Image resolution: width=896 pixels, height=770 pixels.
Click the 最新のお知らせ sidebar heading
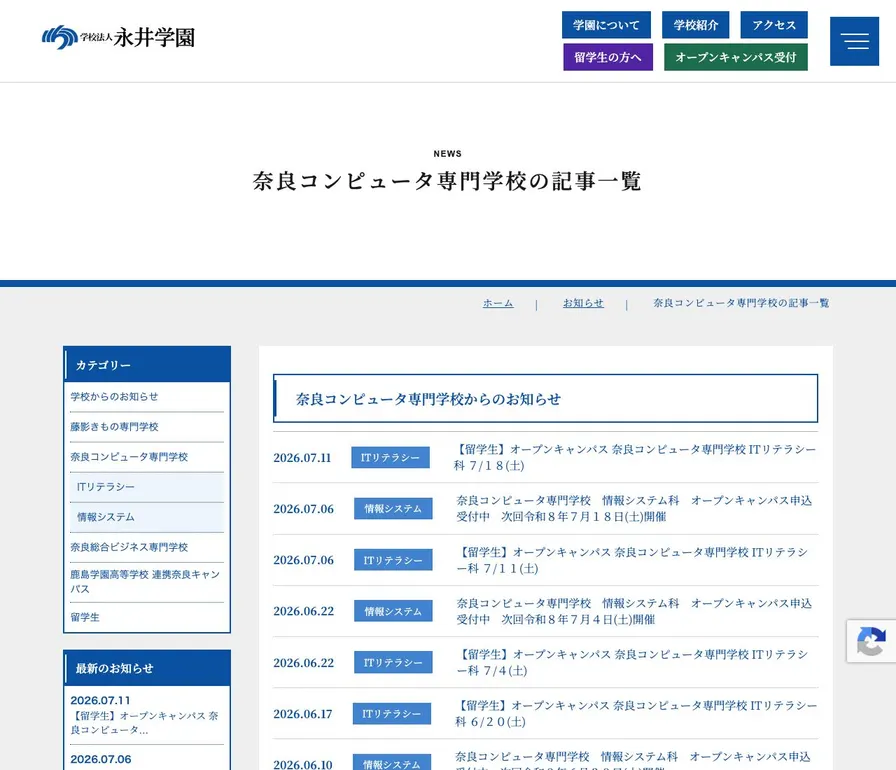[147, 668]
